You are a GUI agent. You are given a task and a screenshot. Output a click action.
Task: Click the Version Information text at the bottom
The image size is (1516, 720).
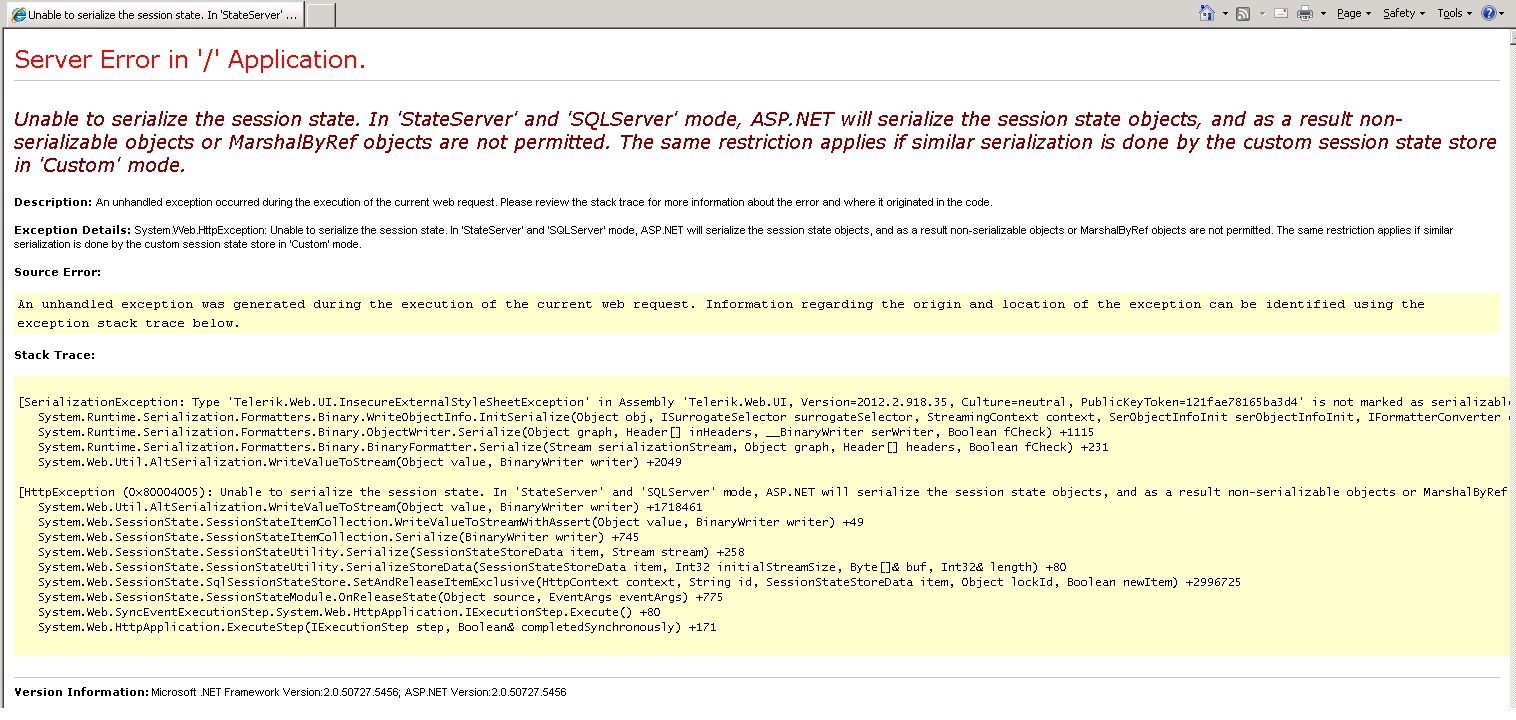(290, 692)
